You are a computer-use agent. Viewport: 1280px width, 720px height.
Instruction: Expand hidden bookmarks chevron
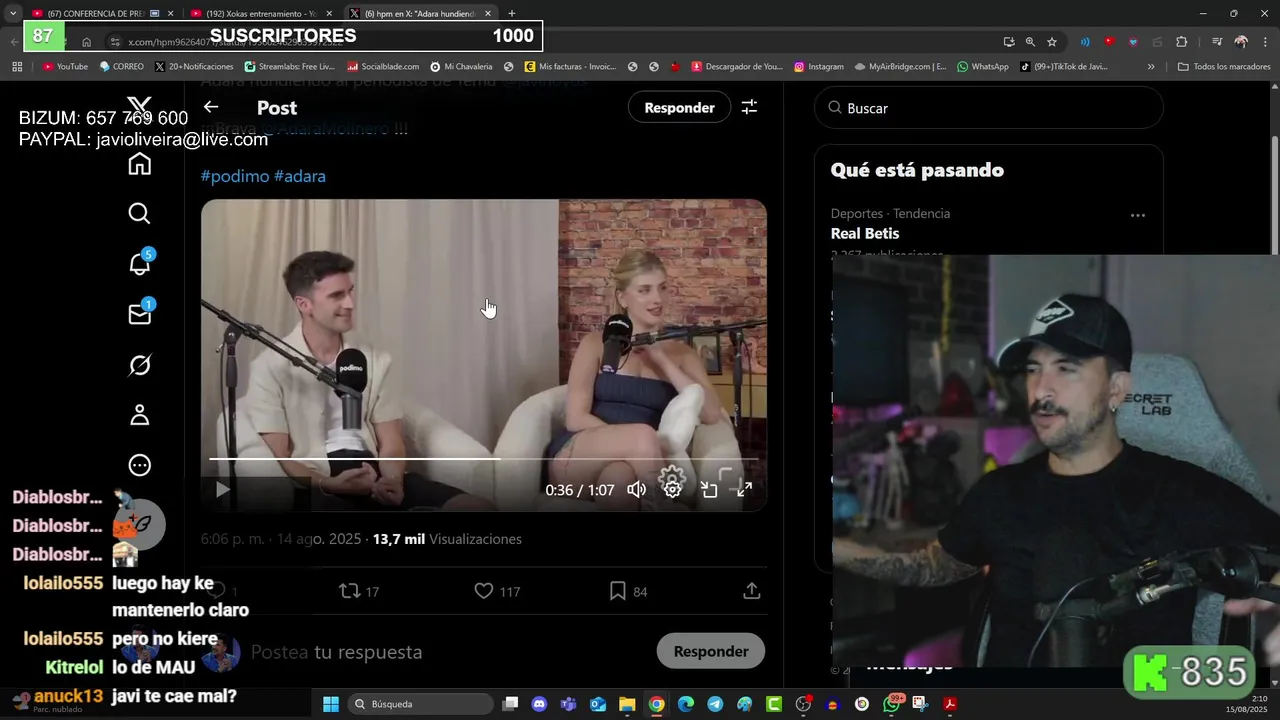1151,66
